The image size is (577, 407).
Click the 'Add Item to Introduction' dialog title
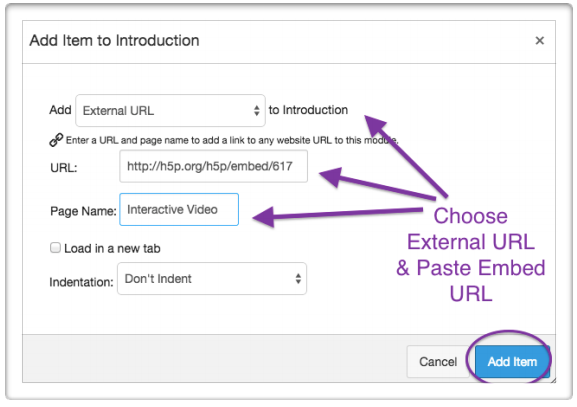tap(114, 40)
